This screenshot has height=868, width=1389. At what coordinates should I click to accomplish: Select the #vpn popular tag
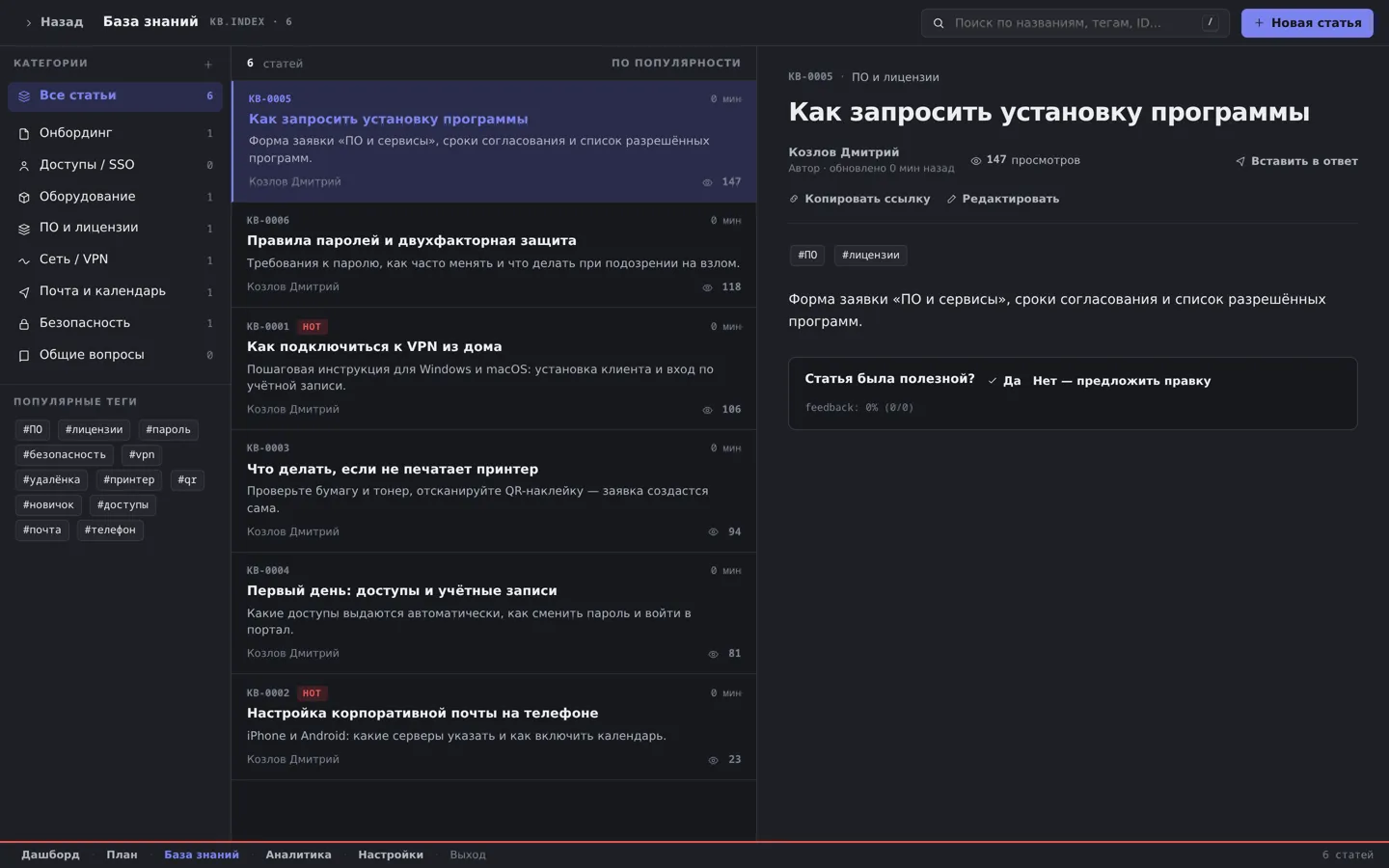(x=142, y=455)
